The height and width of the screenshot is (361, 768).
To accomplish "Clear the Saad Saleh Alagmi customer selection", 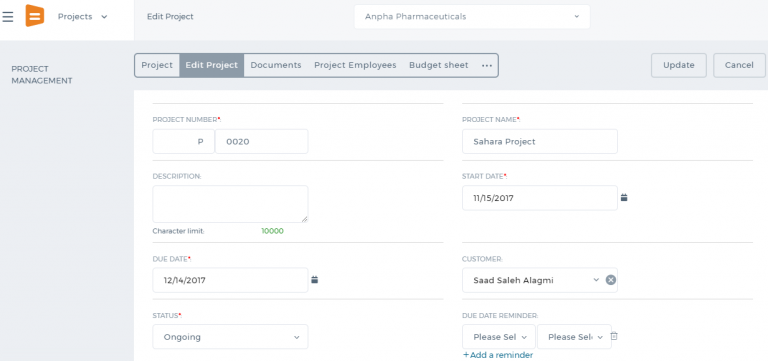I will coord(611,280).
